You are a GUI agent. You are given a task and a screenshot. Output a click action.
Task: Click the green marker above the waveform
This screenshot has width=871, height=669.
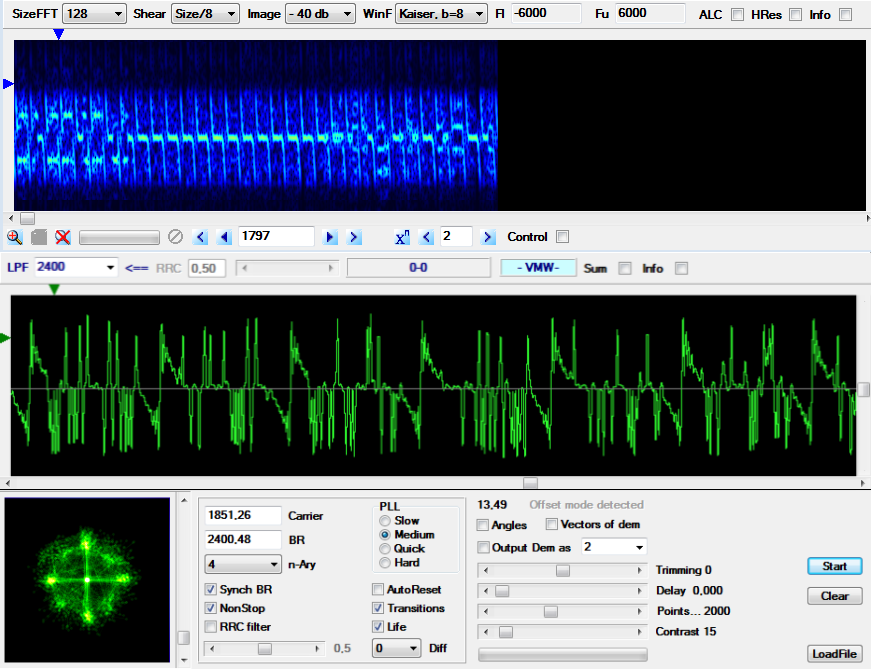(54, 289)
